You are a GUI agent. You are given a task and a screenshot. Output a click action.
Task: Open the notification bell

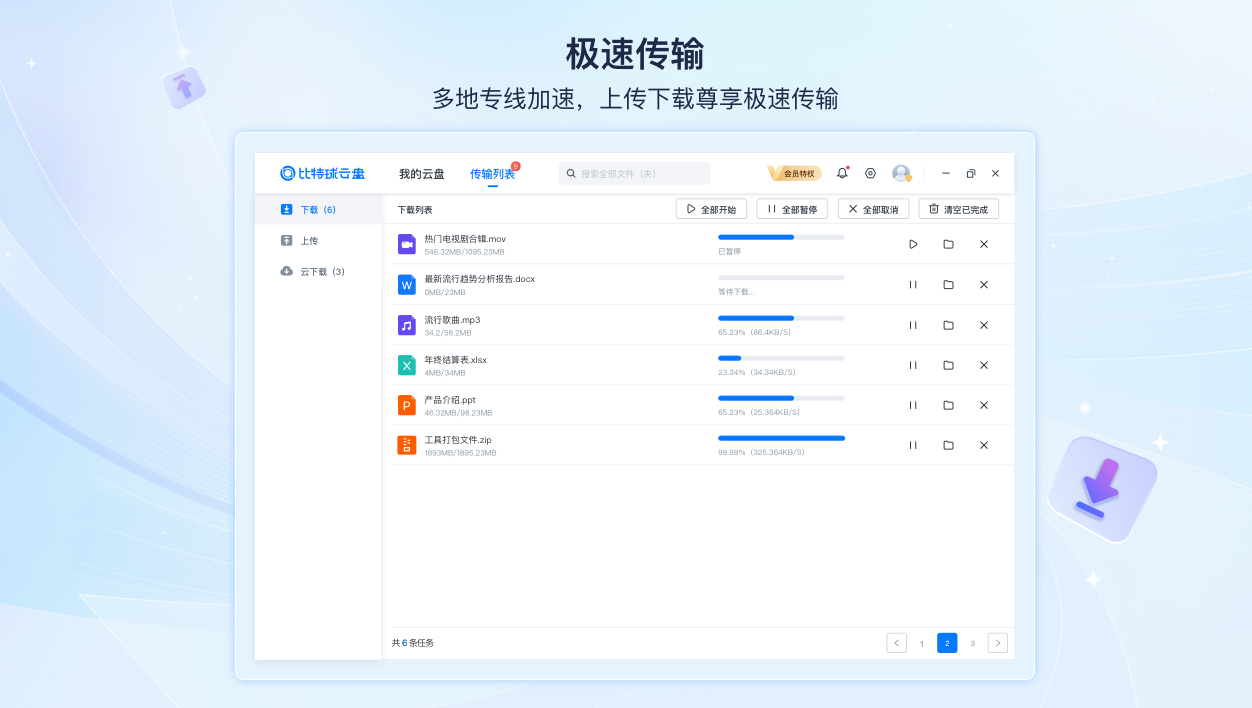(842, 173)
